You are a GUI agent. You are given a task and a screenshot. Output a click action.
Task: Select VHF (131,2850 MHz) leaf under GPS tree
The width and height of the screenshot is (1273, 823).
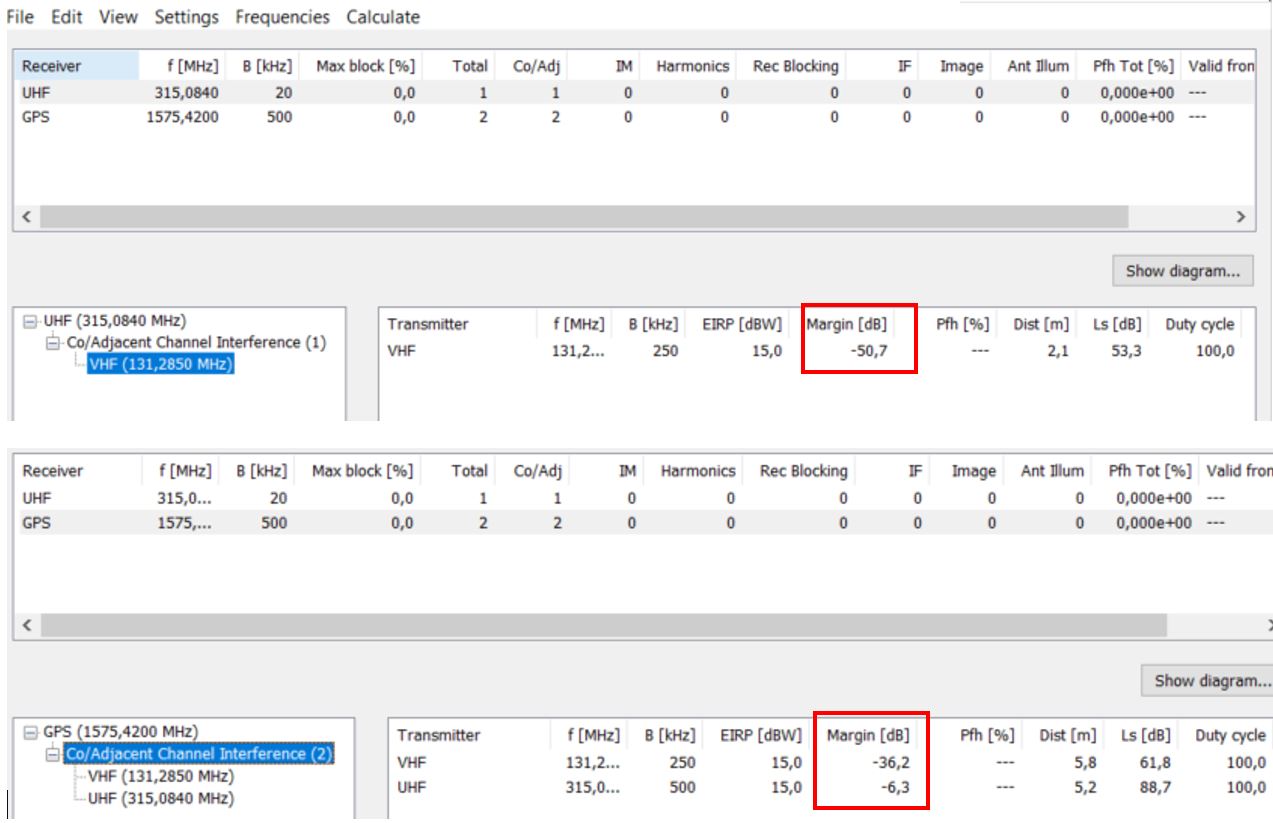(x=161, y=776)
